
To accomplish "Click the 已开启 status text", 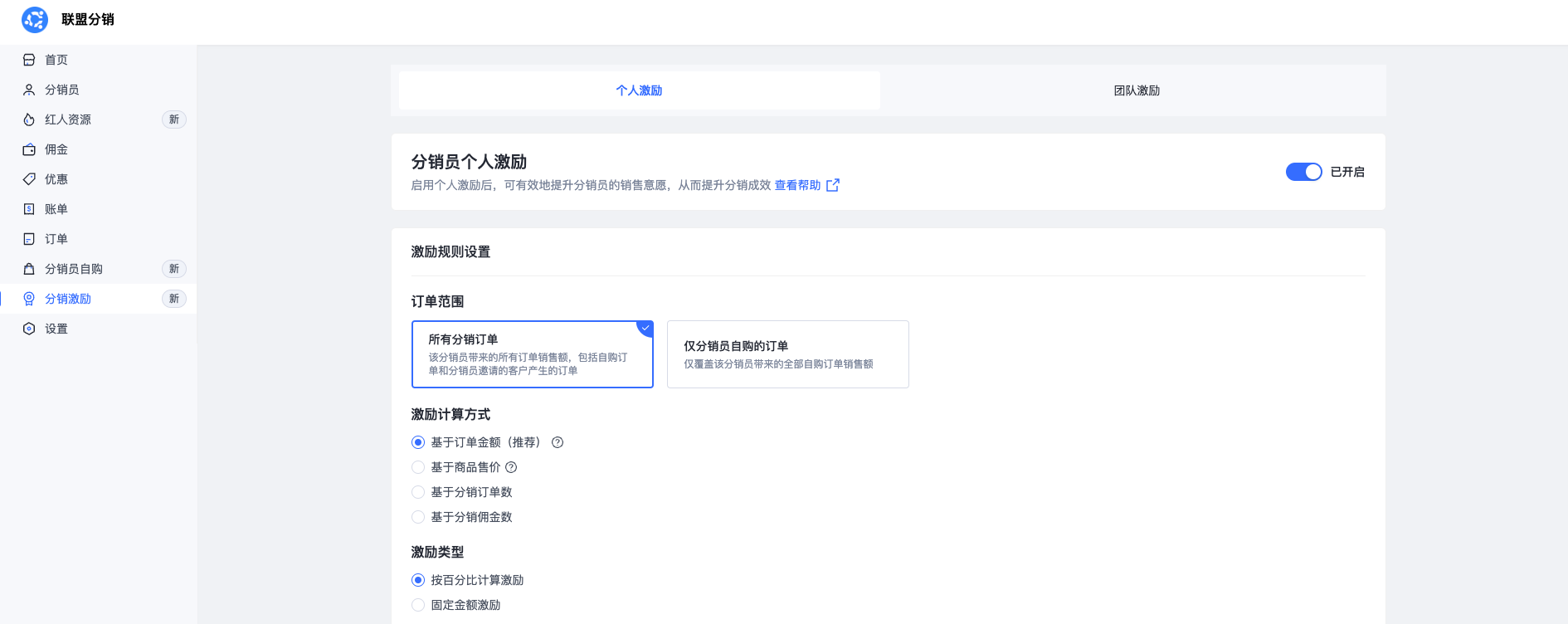I will click(1347, 172).
